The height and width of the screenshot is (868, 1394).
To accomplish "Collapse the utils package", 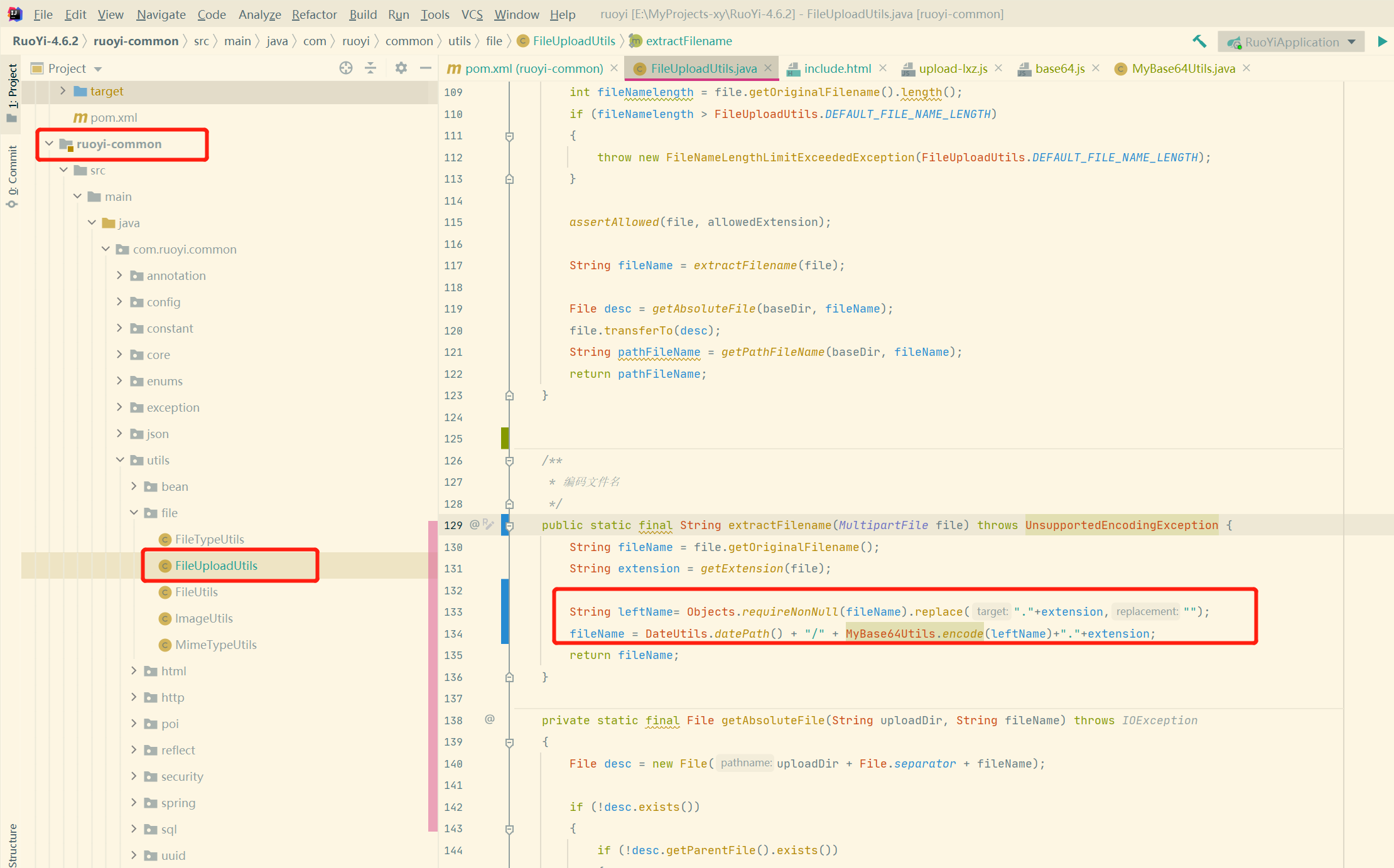I will point(119,460).
